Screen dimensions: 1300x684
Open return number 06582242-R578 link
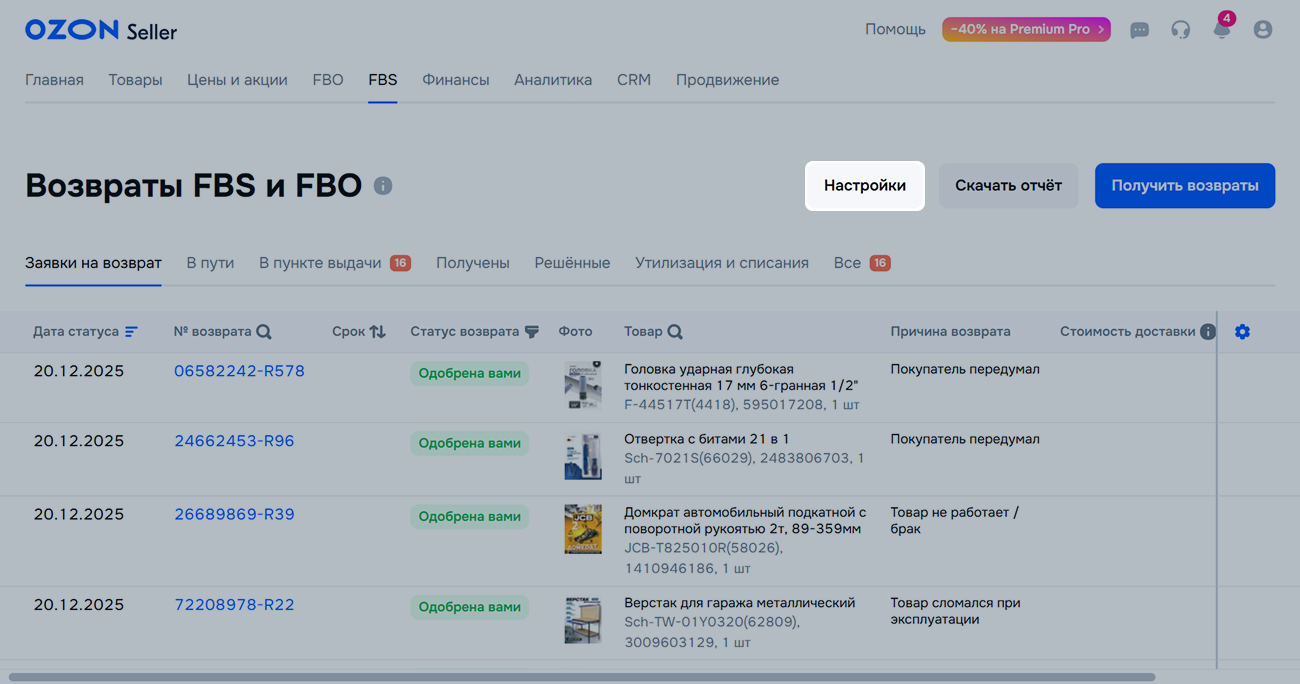pos(239,371)
